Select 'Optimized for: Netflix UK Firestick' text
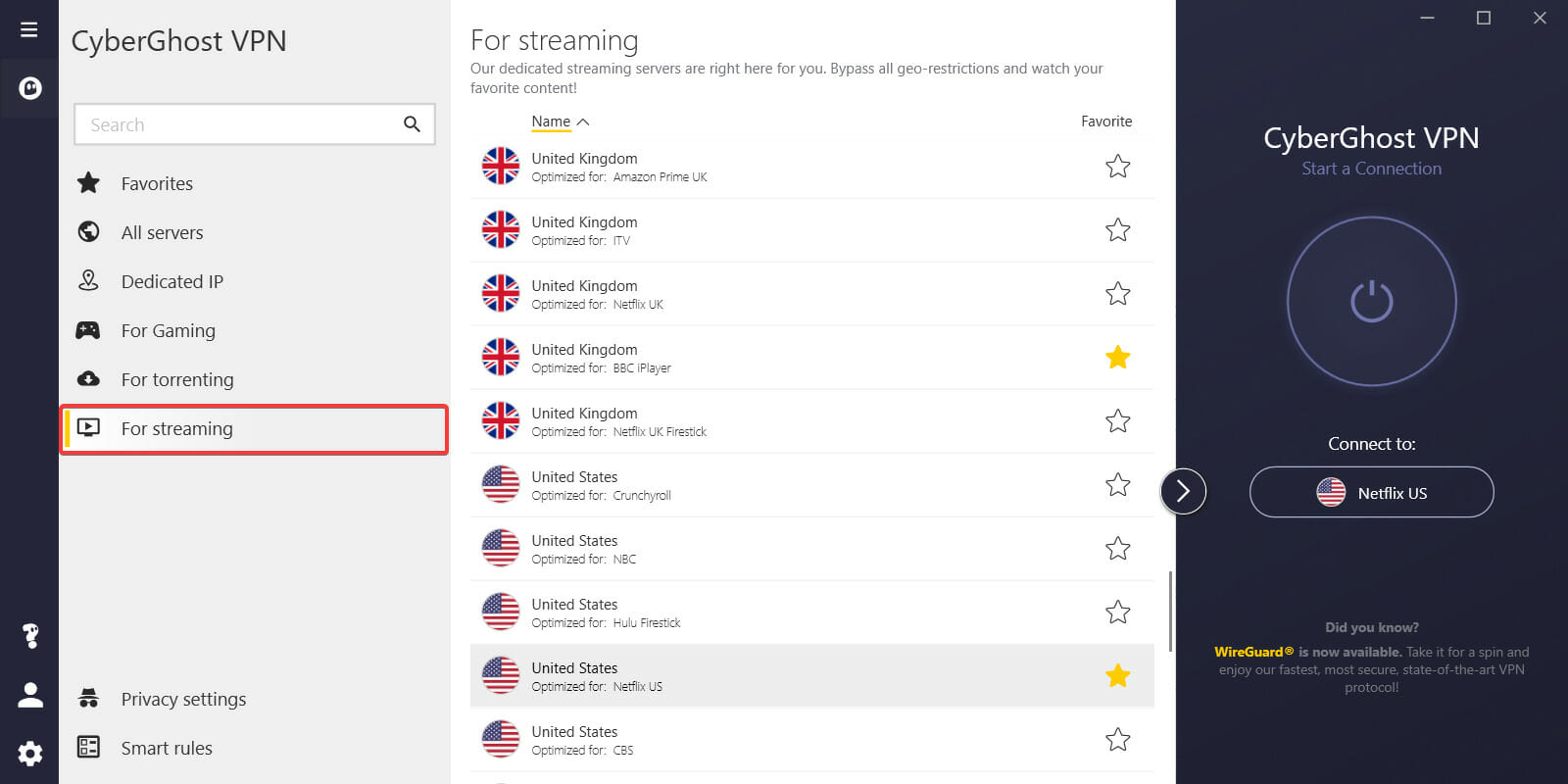 619,432
